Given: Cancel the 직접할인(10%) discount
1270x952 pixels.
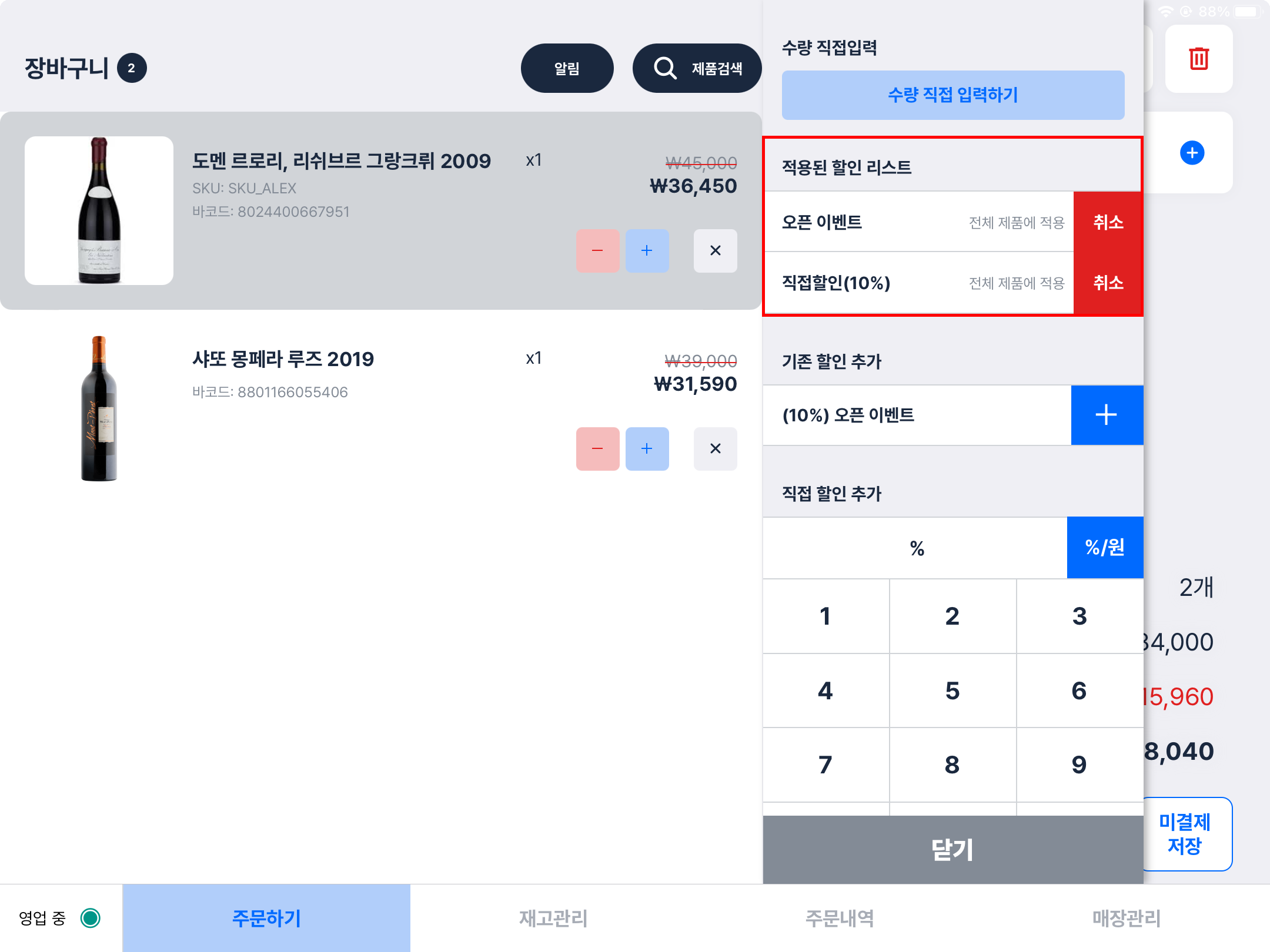Looking at the screenshot, I should click(x=1108, y=283).
